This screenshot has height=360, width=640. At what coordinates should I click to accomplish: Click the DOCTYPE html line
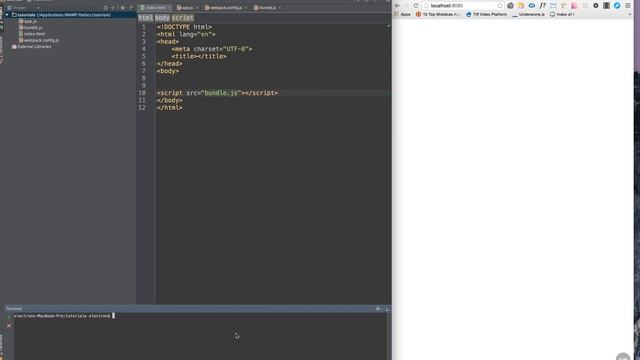coord(184,27)
